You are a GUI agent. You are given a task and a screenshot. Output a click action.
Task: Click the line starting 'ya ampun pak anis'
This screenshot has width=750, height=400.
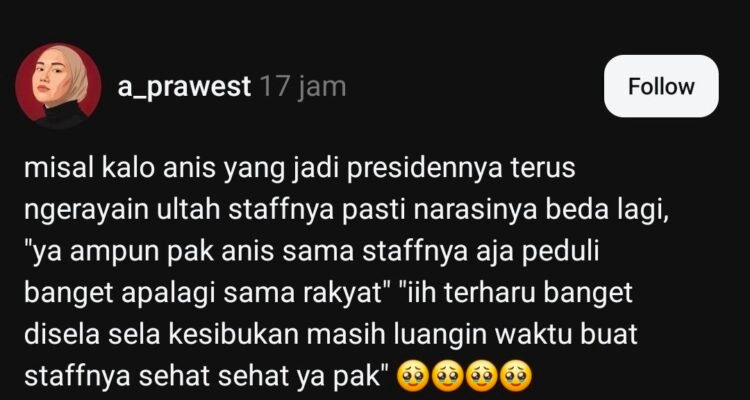(x=311, y=253)
